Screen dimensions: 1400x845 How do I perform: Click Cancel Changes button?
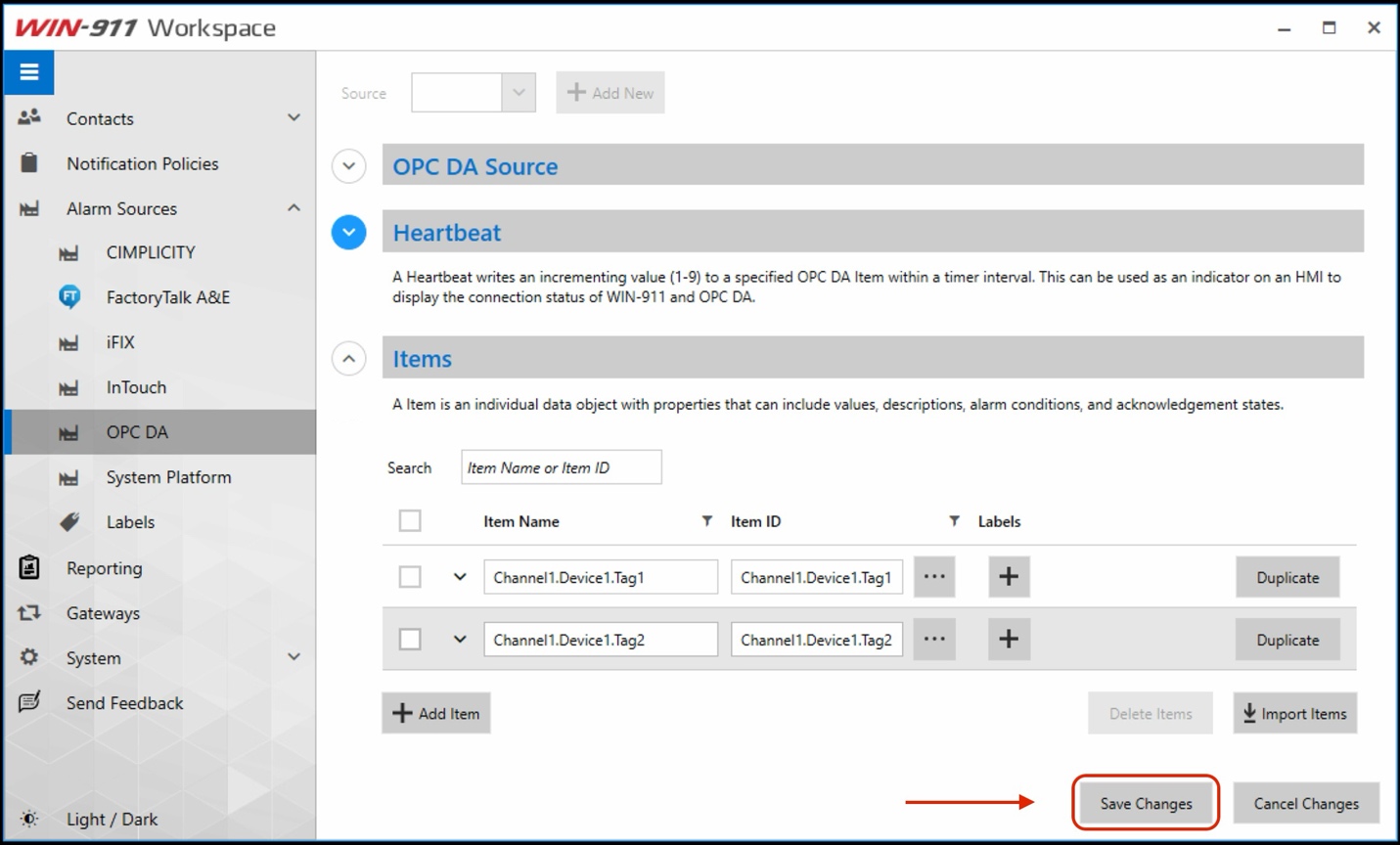pos(1306,803)
